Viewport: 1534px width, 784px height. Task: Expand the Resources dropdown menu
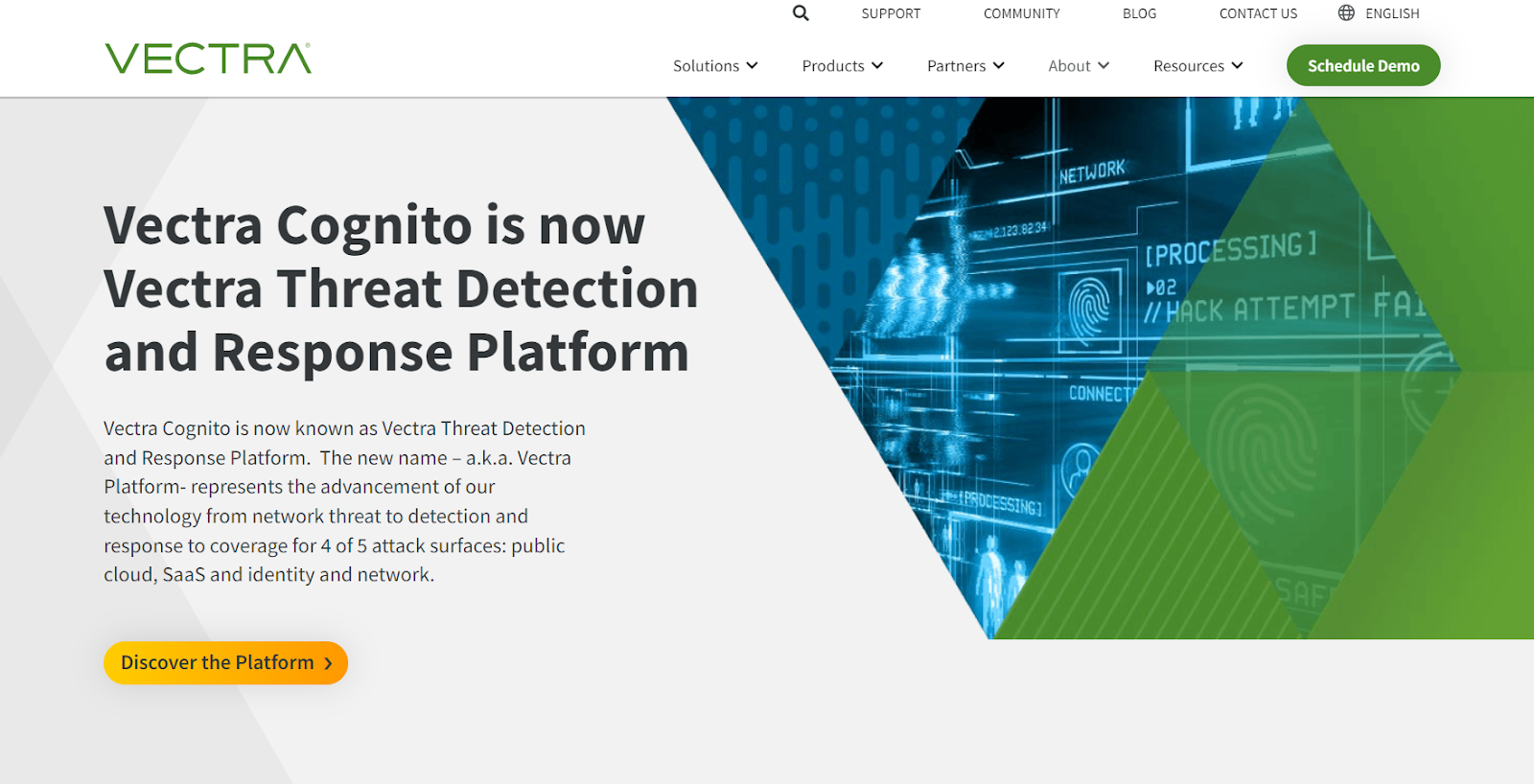pyautogui.click(x=1198, y=66)
